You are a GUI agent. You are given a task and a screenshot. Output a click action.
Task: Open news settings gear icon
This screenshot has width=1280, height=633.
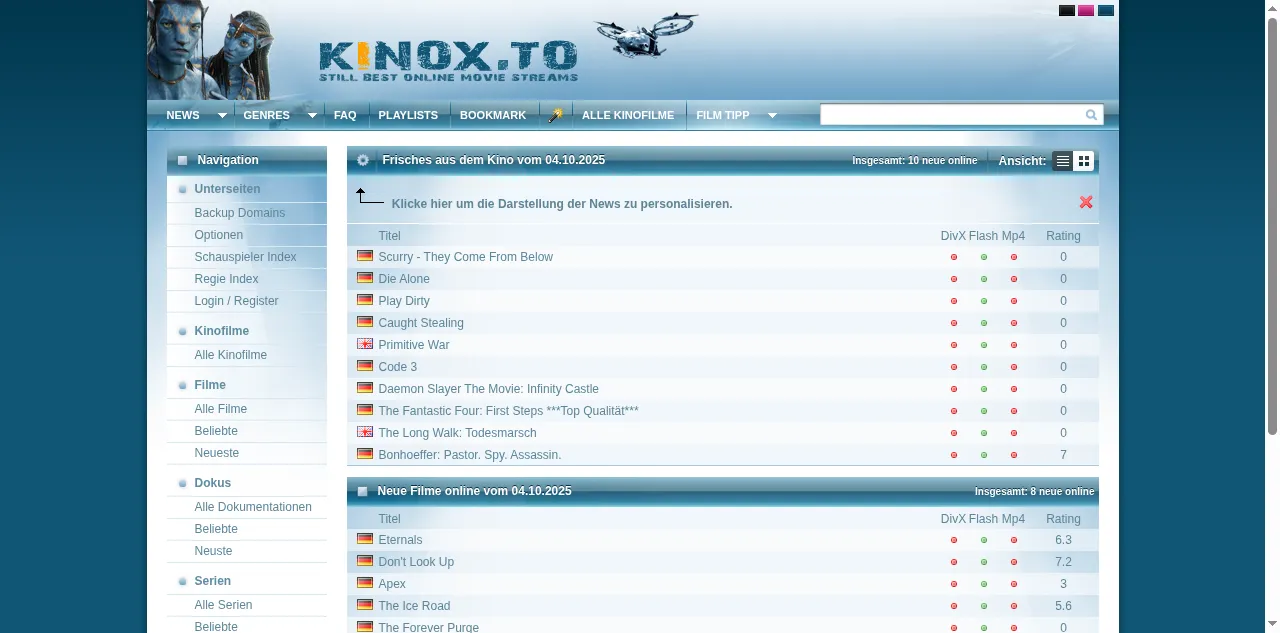click(363, 160)
